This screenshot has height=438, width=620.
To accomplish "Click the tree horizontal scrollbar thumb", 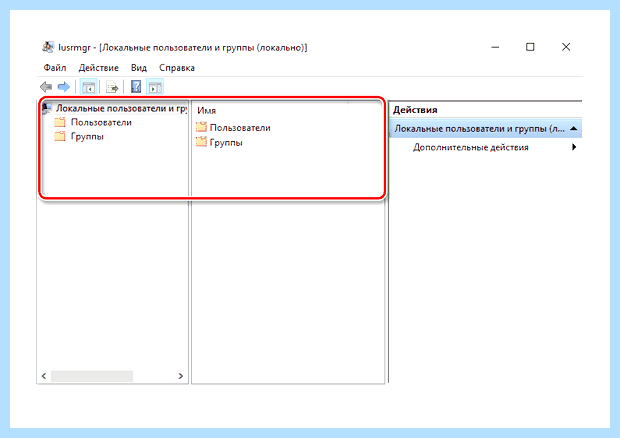I will [x=92, y=376].
